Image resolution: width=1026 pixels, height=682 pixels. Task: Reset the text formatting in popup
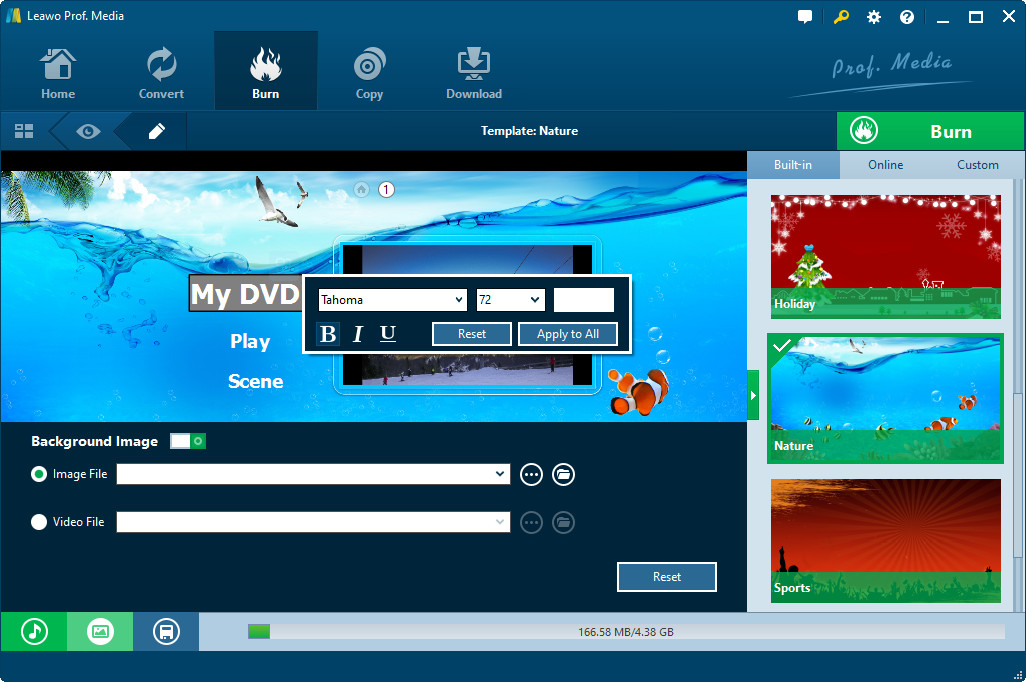coord(472,334)
